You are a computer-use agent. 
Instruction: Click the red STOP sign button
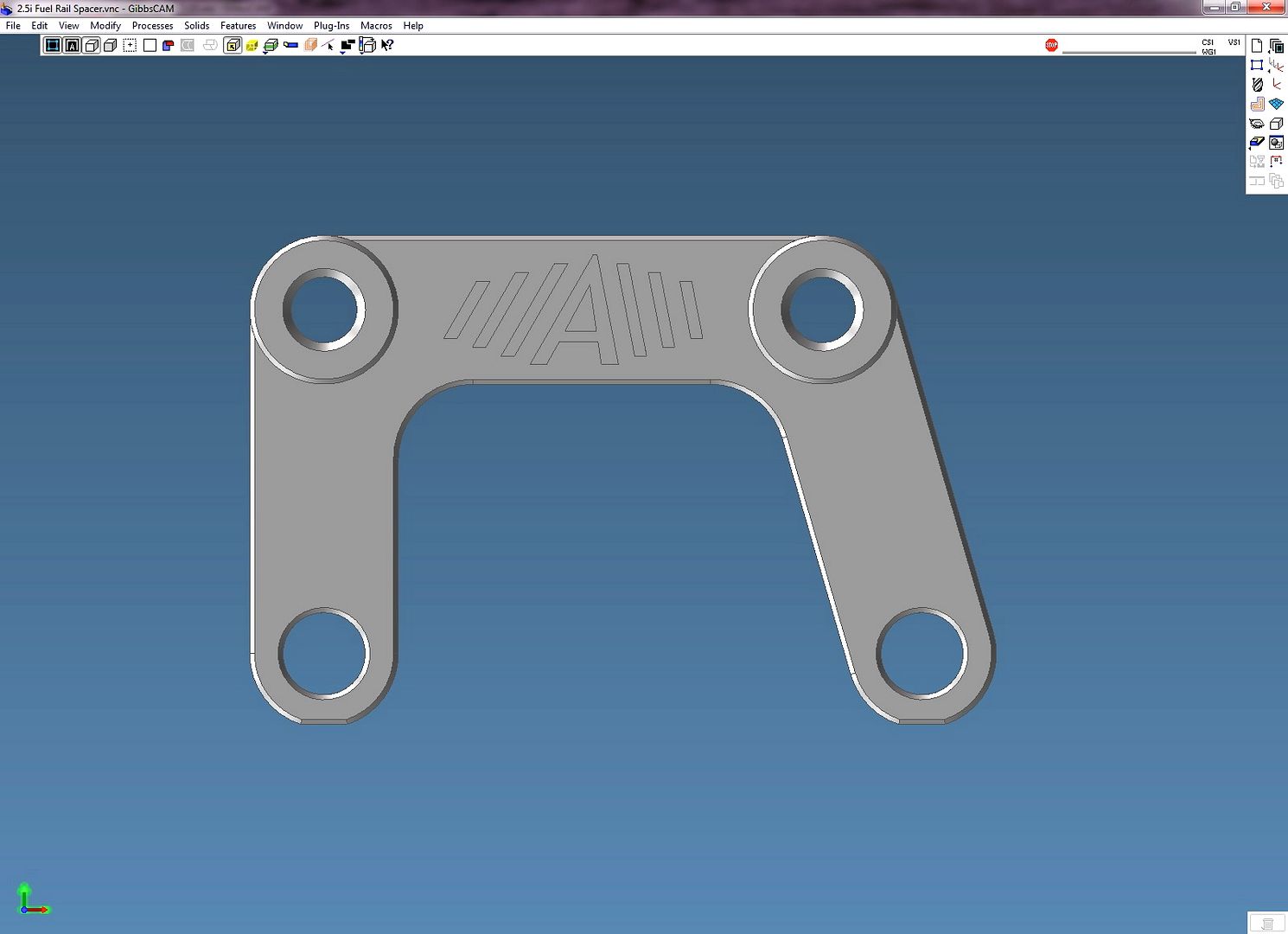1051,45
